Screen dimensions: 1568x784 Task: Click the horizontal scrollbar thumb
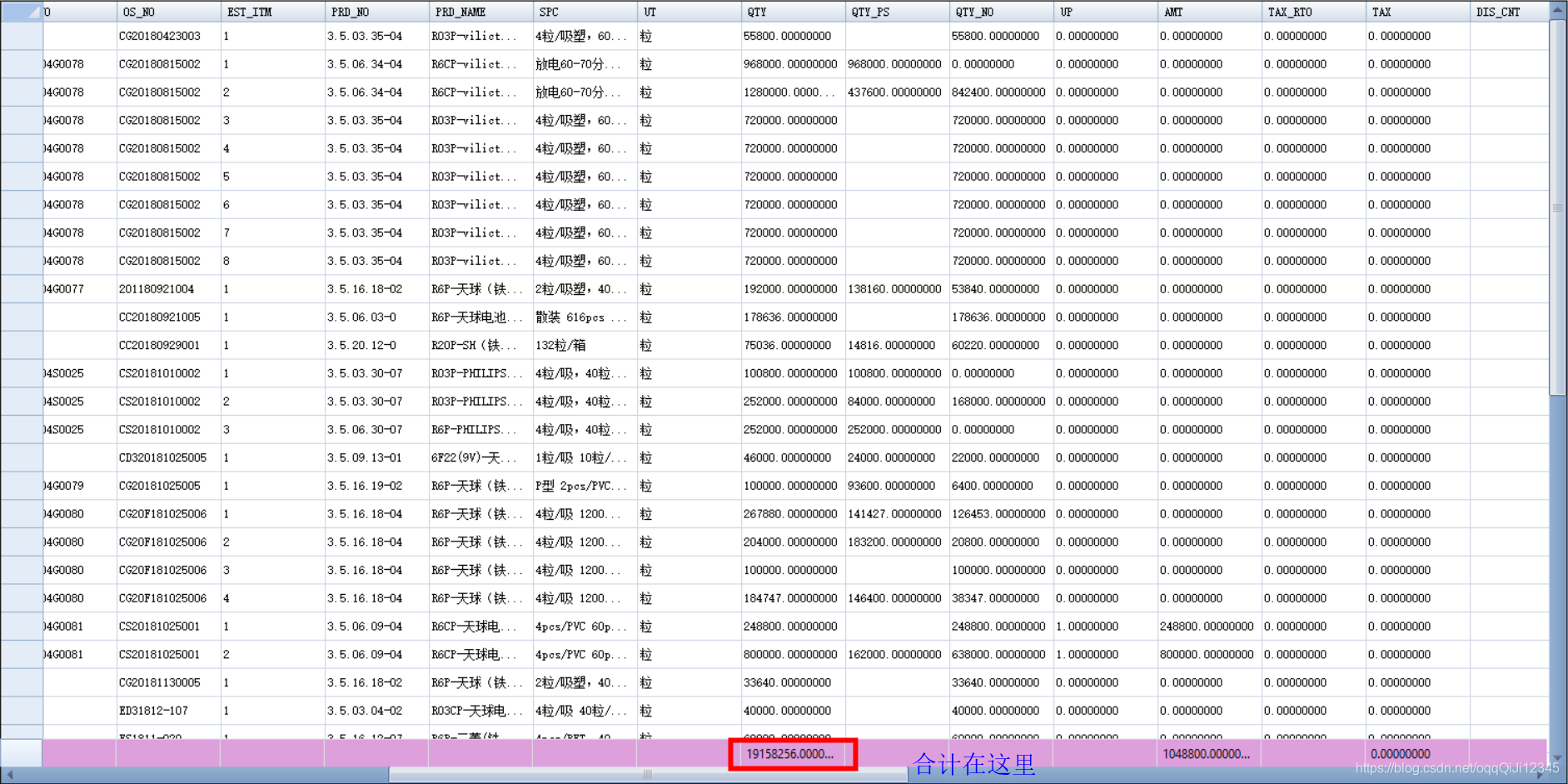(x=648, y=775)
